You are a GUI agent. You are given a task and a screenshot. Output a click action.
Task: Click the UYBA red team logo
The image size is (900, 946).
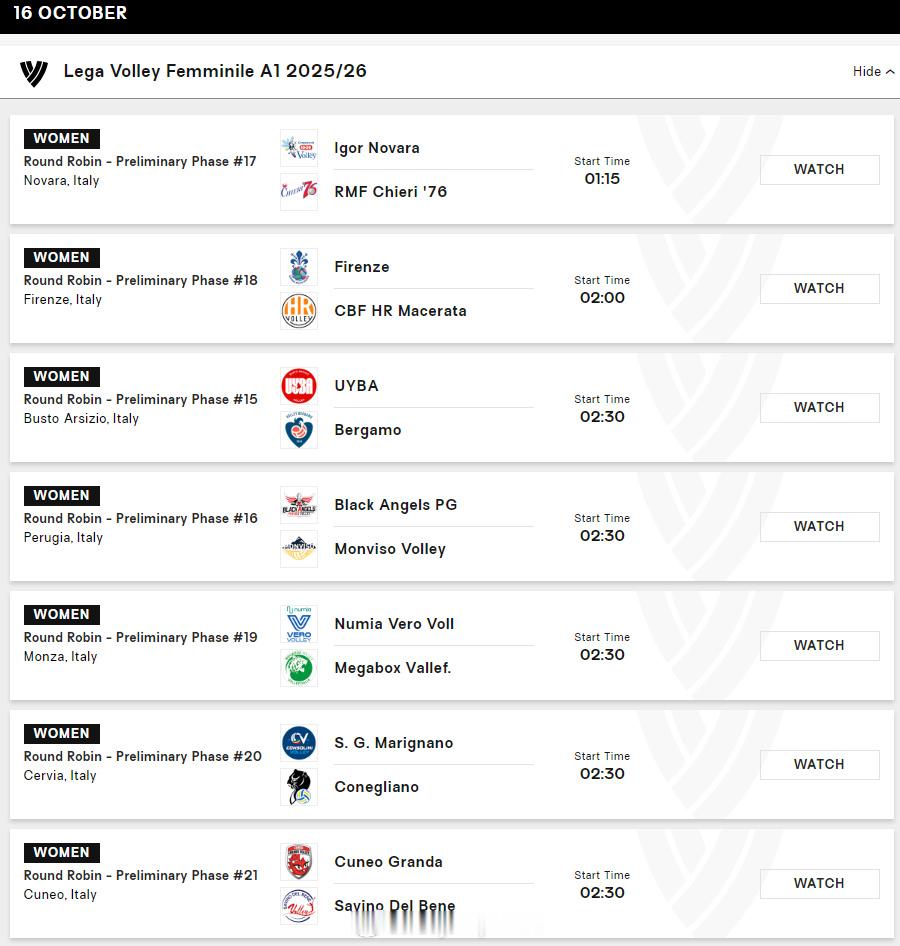(x=299, y=386)
